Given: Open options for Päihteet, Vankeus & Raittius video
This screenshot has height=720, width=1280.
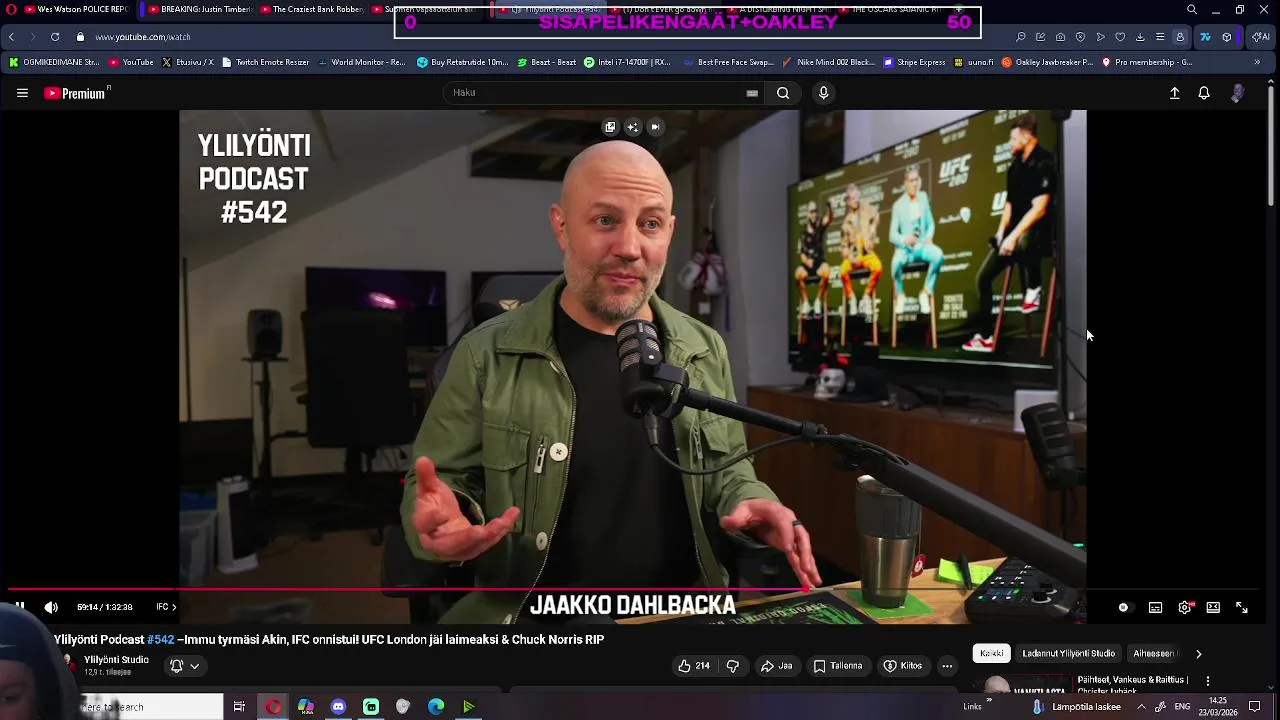Looking at the screenshot, I should 1207,681.
